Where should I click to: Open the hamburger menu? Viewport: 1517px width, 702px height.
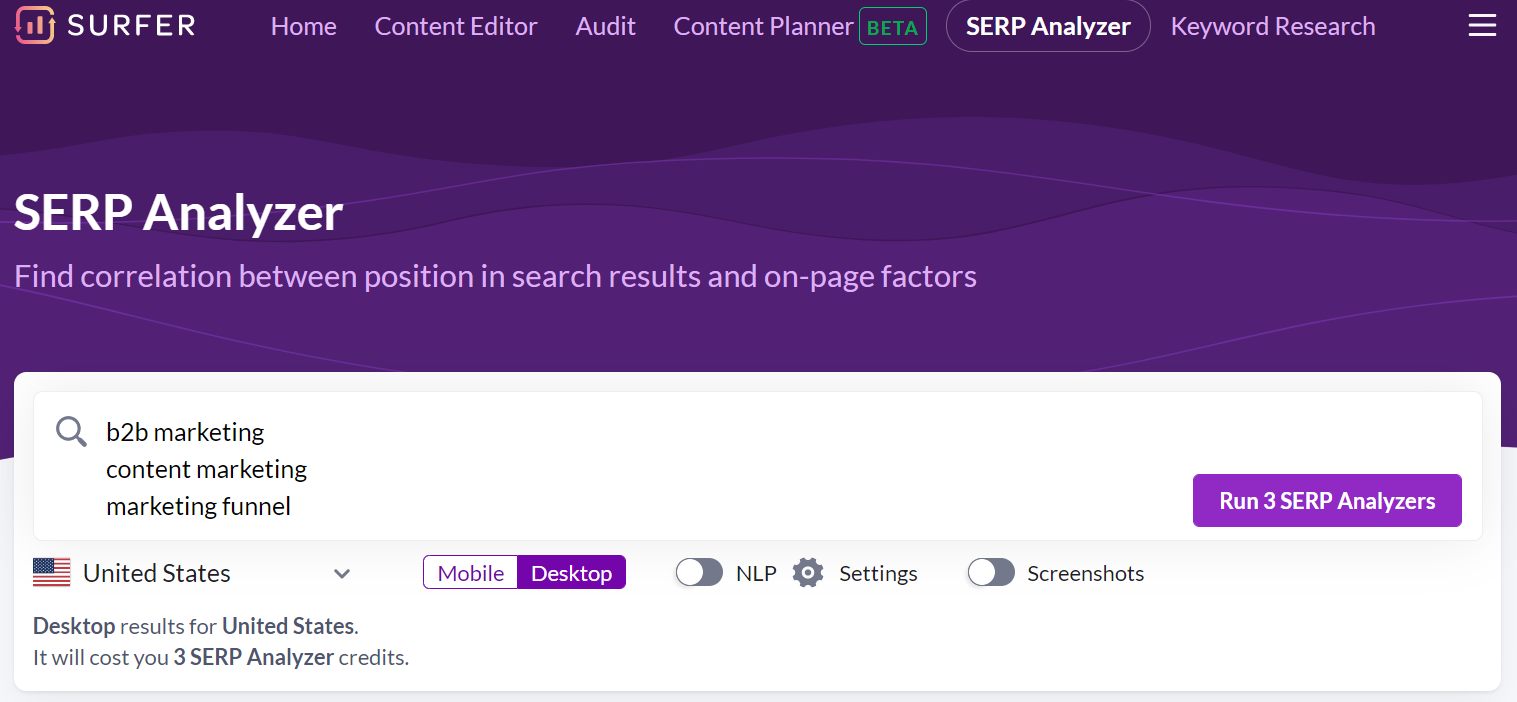click(1482, 26)
